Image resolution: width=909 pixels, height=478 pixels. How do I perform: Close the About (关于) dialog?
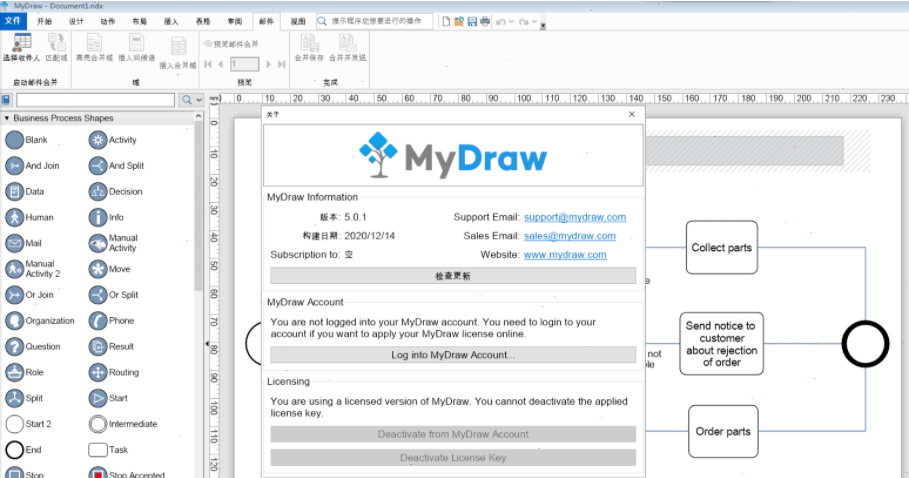(x=632, y=114)
